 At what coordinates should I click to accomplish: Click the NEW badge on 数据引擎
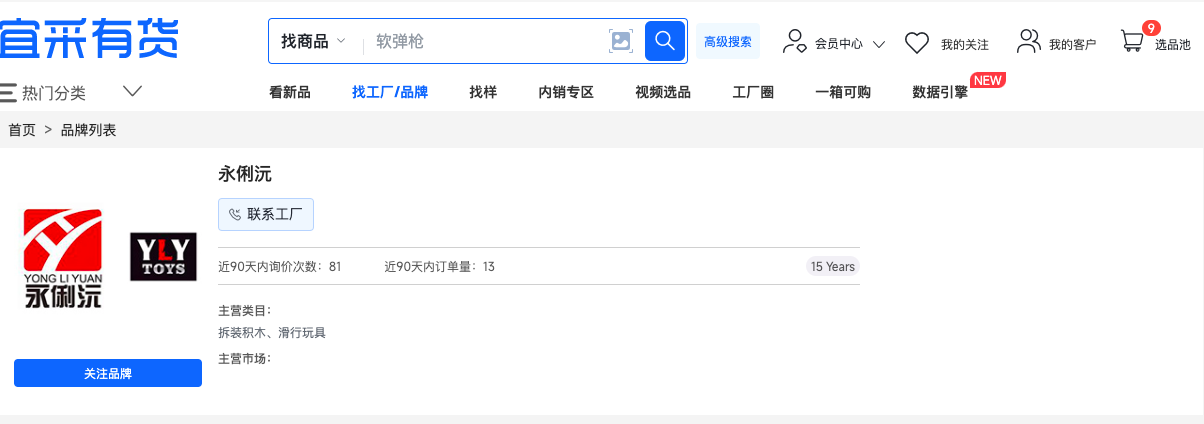pyautogui.click(x=988, y=80)
